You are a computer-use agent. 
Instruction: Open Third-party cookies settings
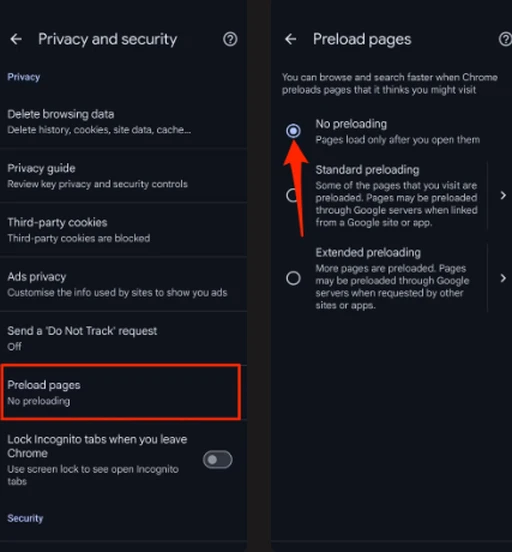123,230
